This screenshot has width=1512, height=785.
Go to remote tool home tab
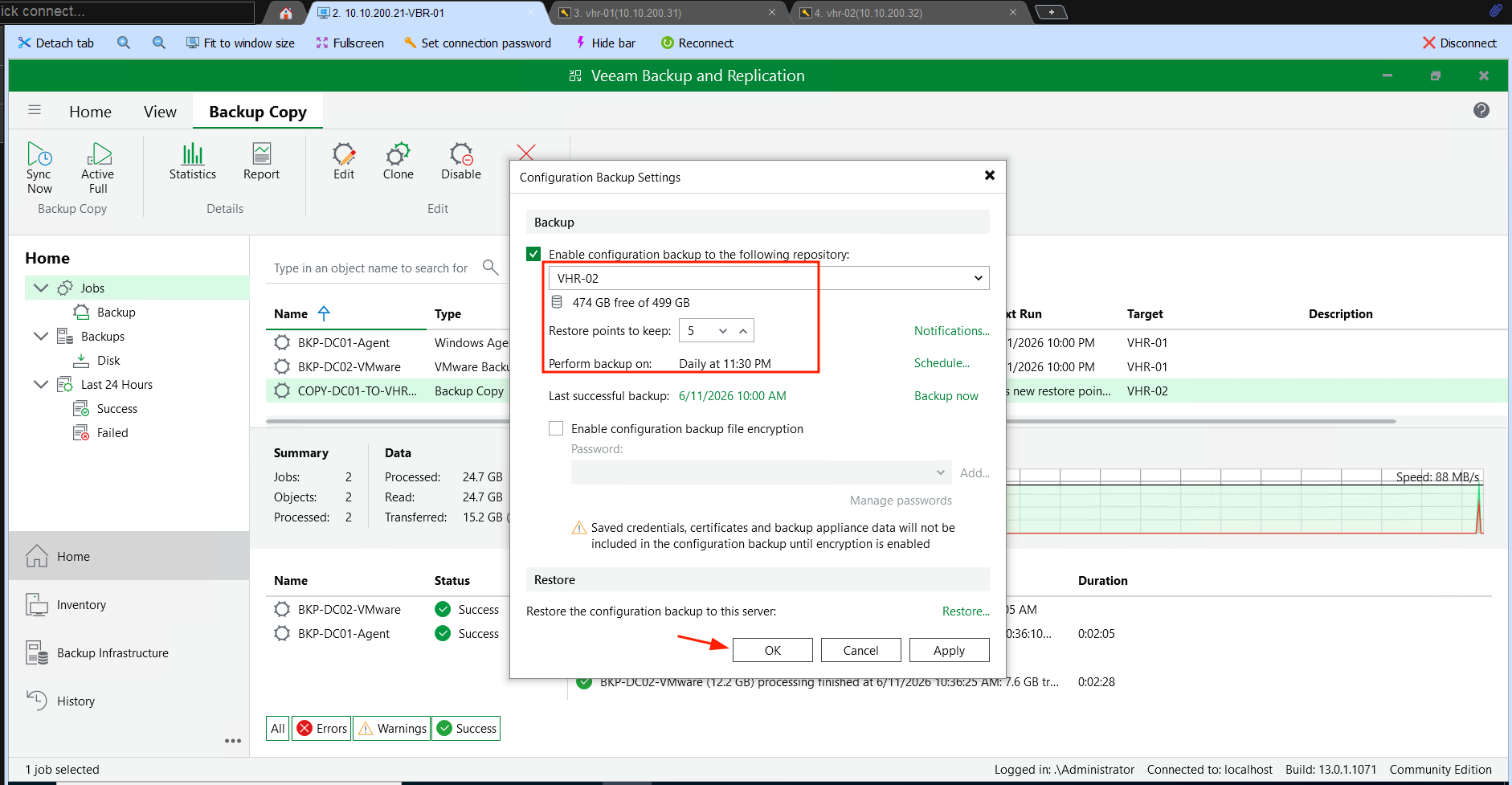coord(286,13)
